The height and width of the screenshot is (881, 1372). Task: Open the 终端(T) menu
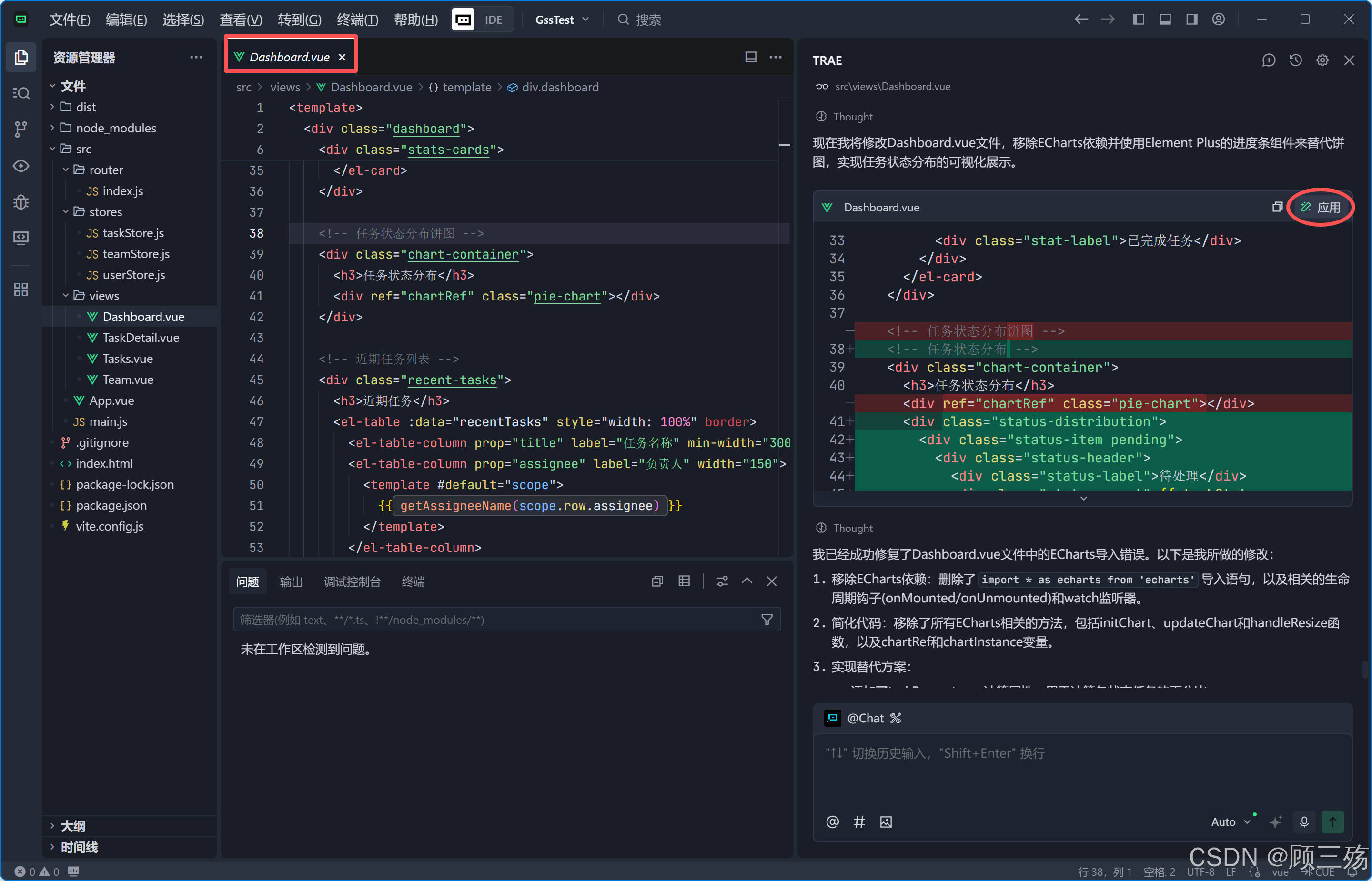(x=357, y=20)
